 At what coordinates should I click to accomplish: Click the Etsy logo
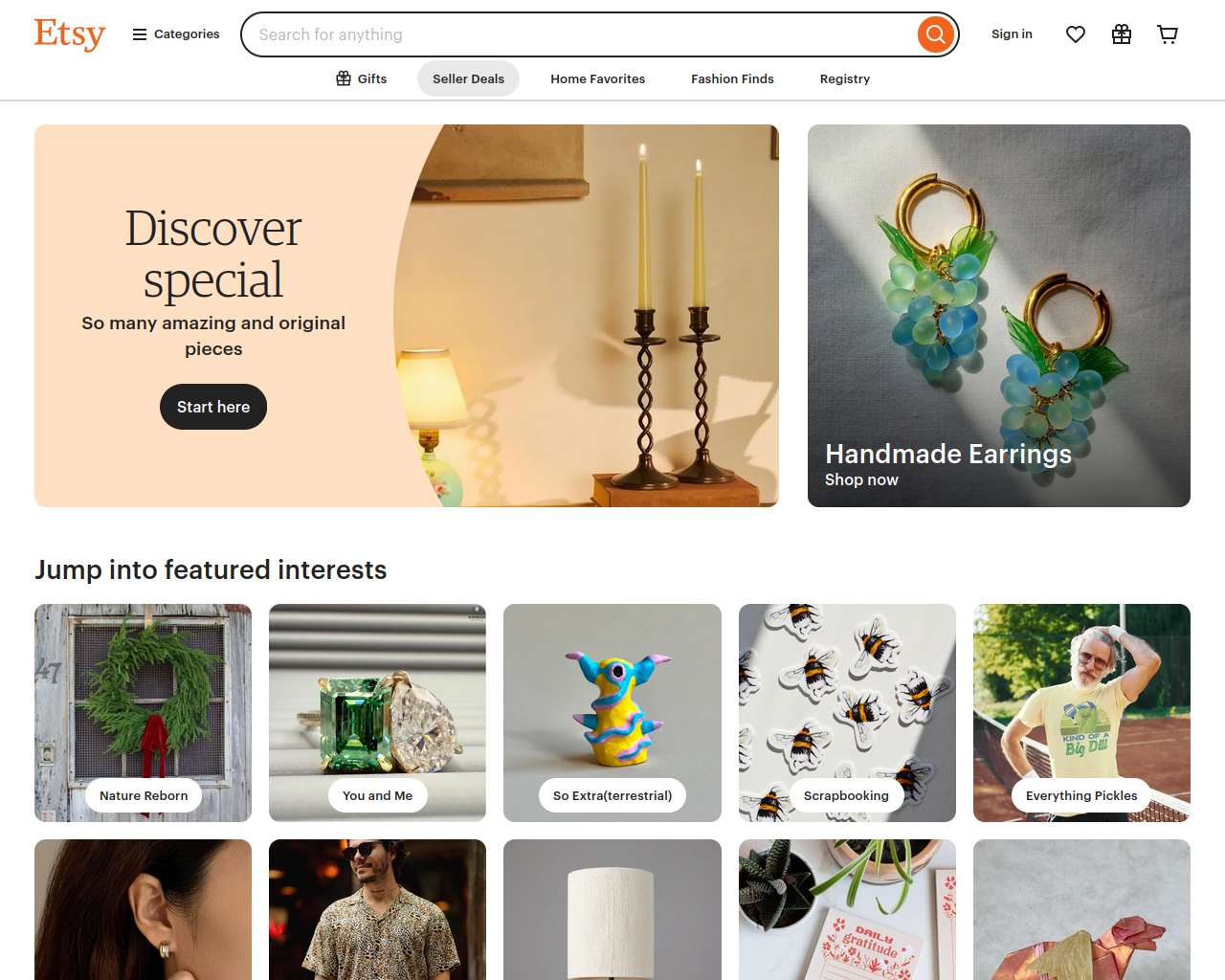[x=70, y=34]
